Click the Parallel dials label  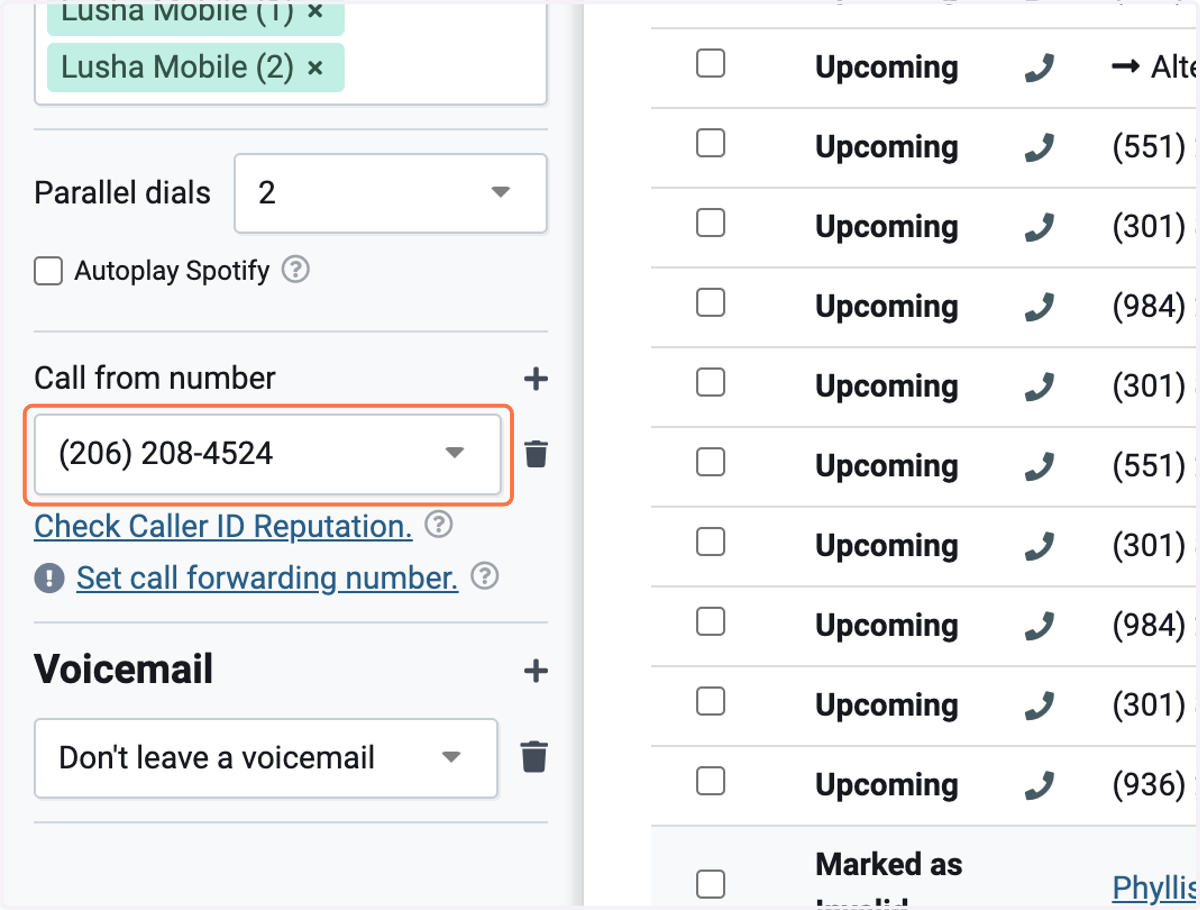pyautogui.click(x=122, y=192)
